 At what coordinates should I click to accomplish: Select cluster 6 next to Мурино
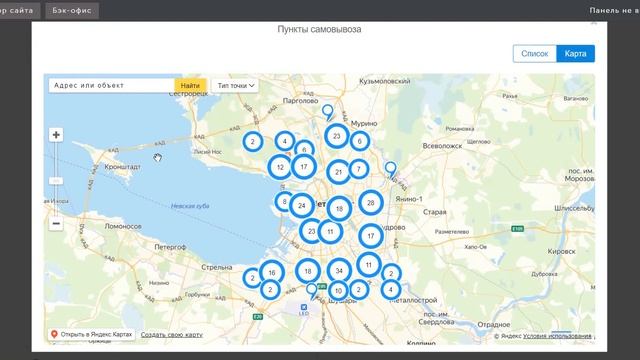(360, 141)
